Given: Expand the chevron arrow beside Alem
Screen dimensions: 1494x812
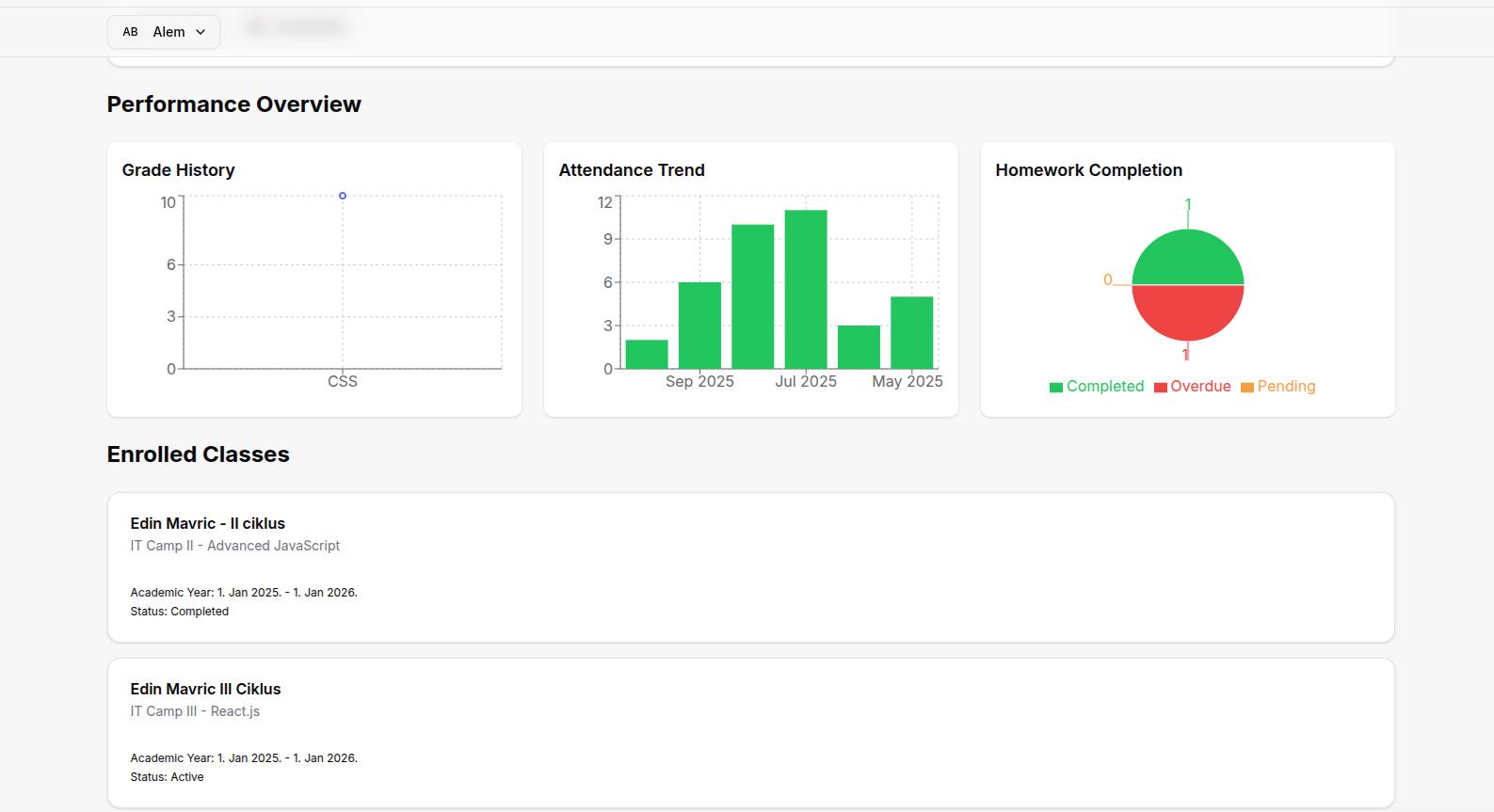Looking at the screenshot, I should (201, 32).
